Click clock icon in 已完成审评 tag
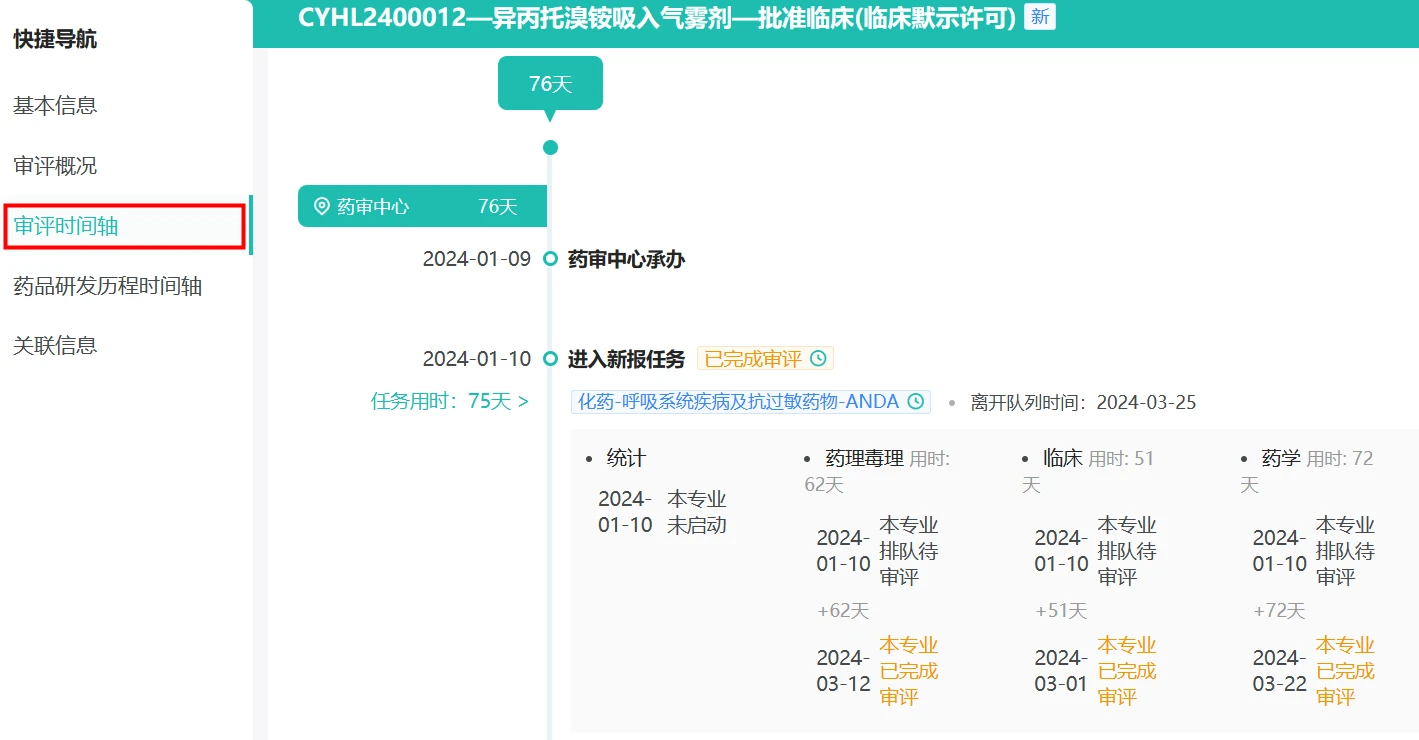This screenshot has height=740, width=1419. click(818, 358)
